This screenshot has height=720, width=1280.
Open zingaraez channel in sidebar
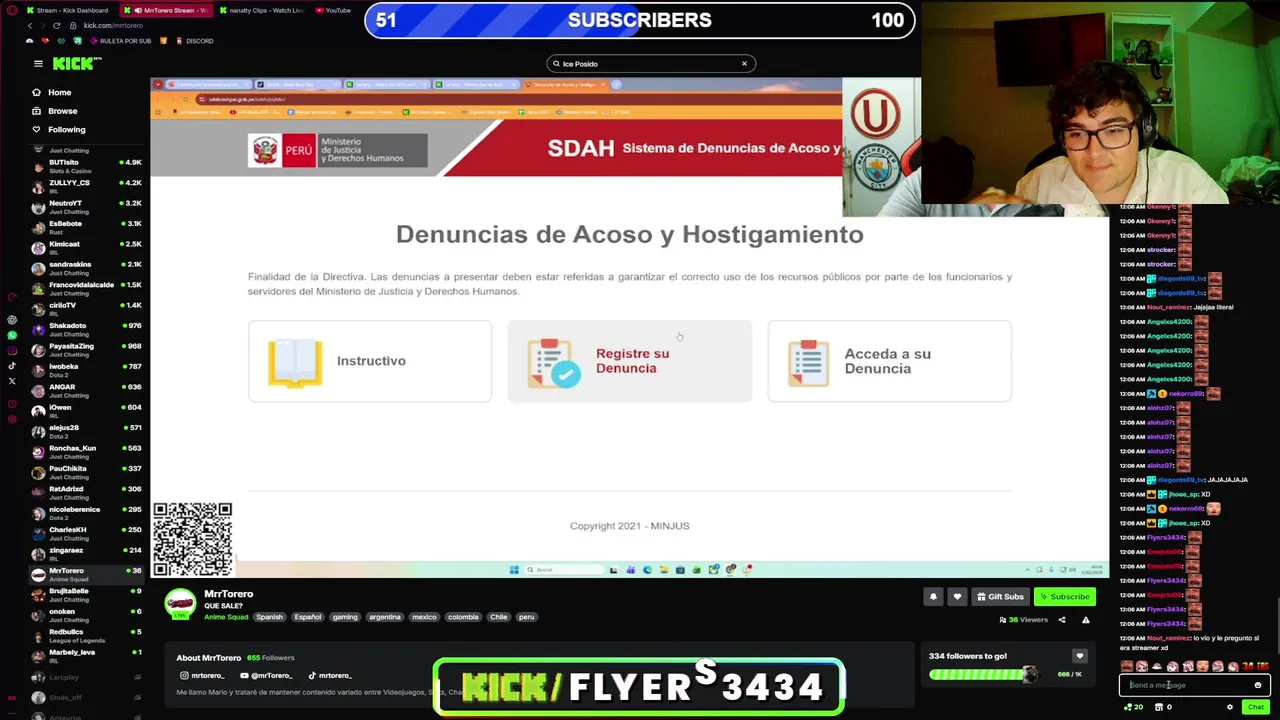tap(88, 554)
